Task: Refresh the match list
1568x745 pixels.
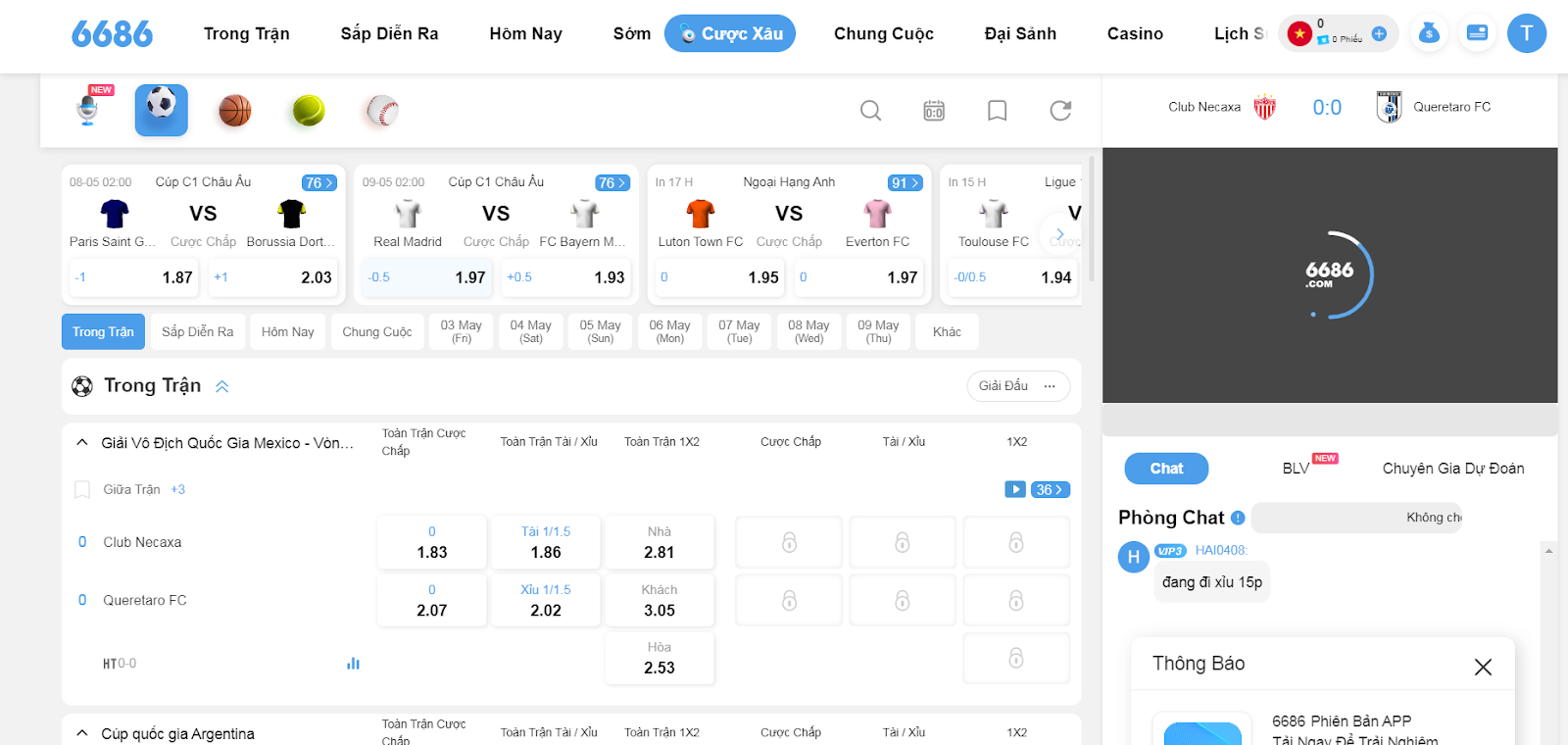Action: click(1060, 111)
